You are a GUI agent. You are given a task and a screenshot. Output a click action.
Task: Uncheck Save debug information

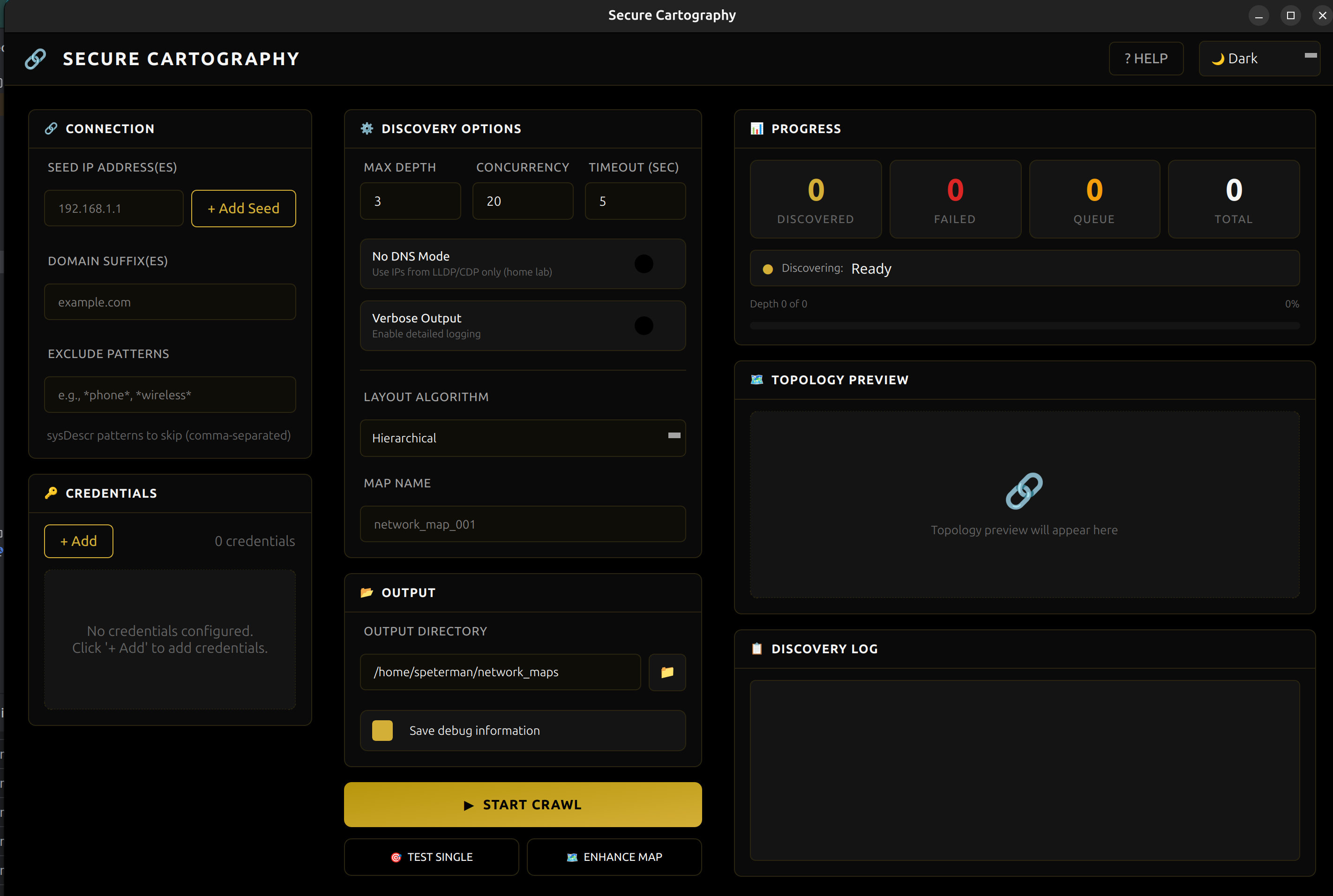pyautogui.click(x=382, y=730)
